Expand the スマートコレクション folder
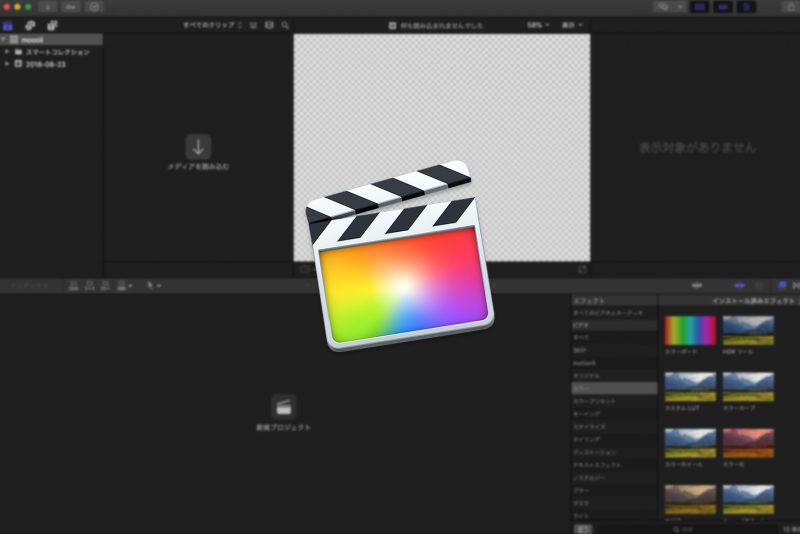 point(7,52)
